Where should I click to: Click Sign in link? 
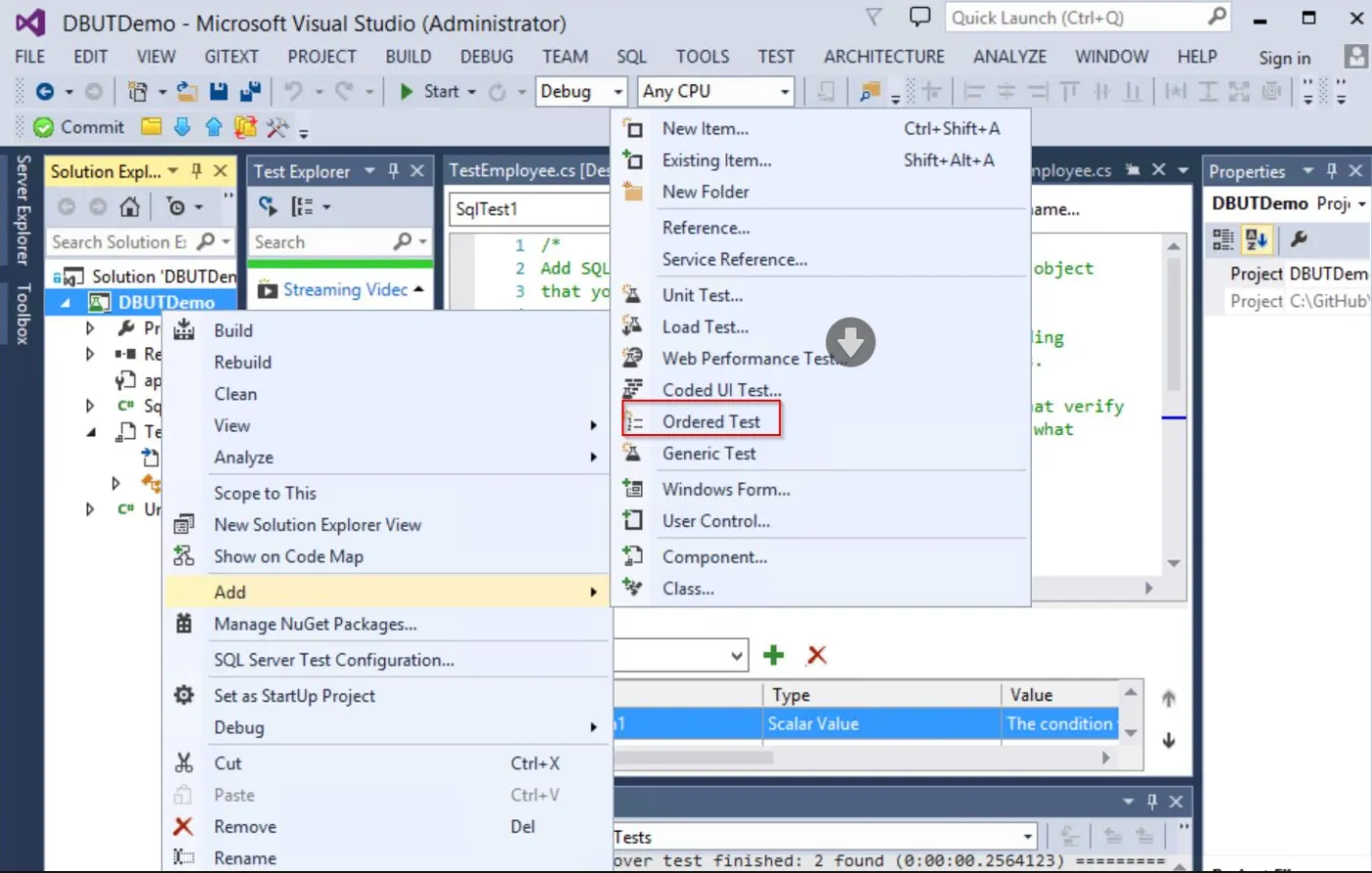click(x=1284, y=58)
